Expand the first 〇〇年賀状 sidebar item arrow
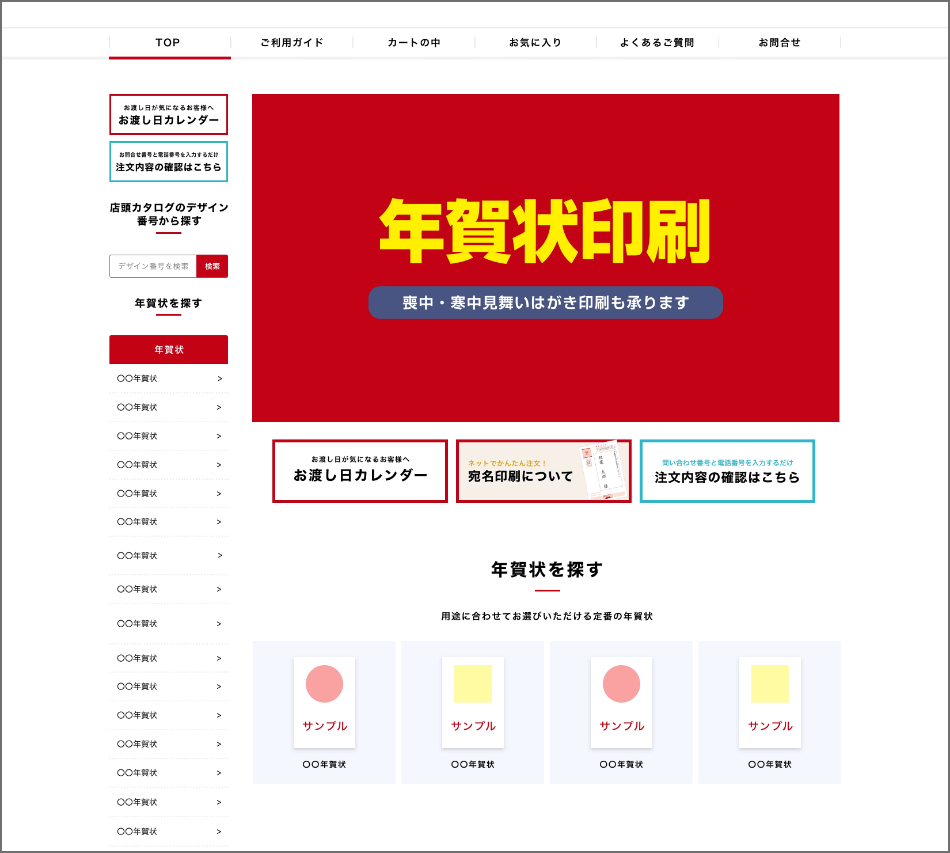This screenshot has width=950, height=853. point(219,379)
